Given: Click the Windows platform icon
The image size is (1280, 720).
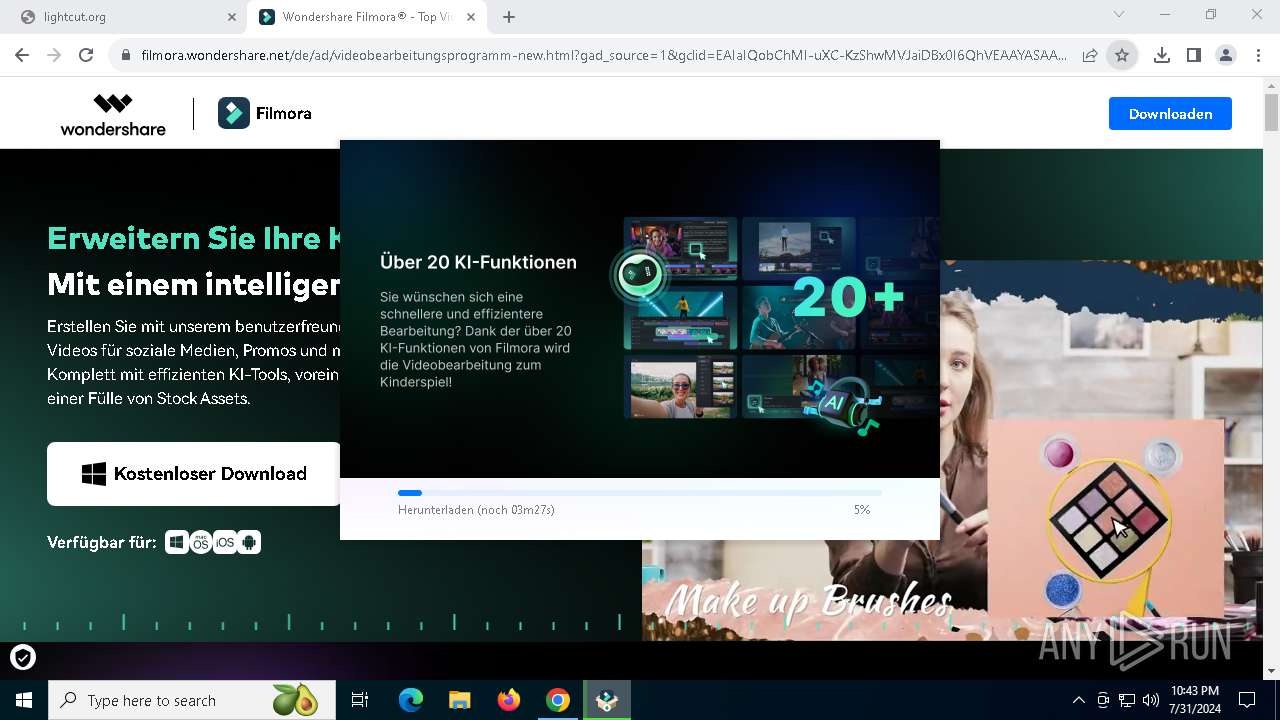Looking at the screenshot, I should click(177, 543).
